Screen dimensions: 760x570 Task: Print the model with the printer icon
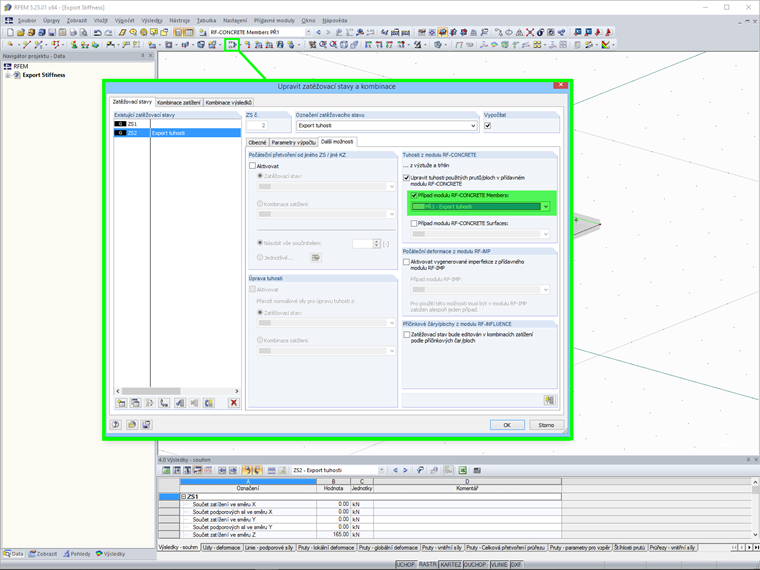tap(73, 32)
